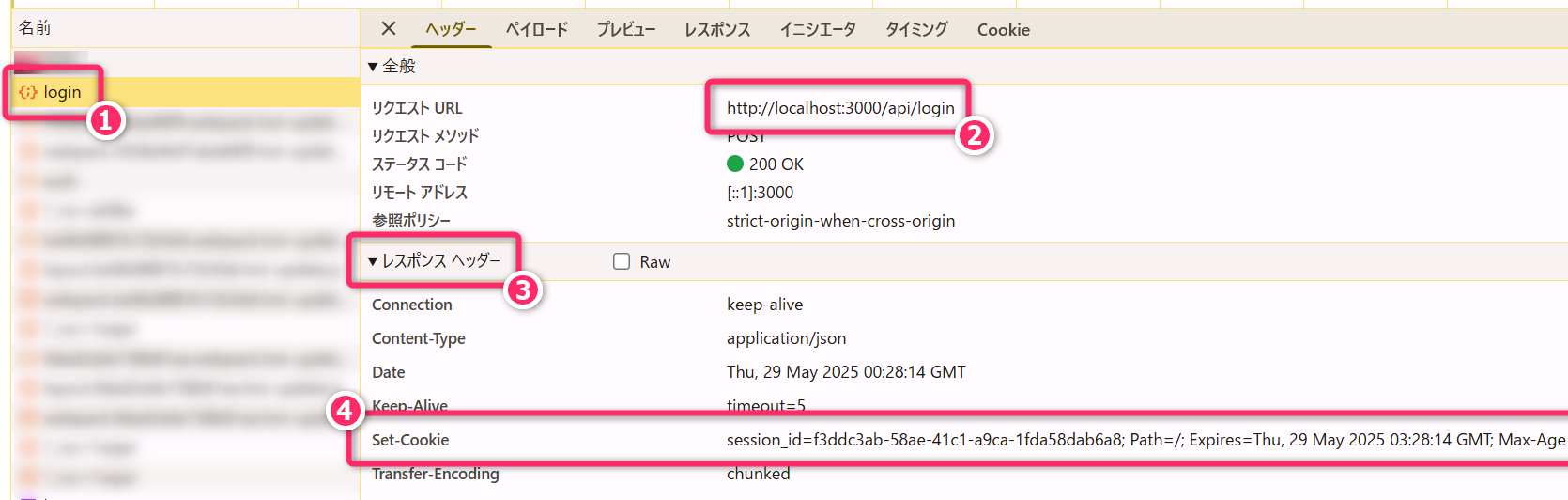Click the Content-Type header name
The height and width of the screenshot is (500, 1568).
[419, 338]
